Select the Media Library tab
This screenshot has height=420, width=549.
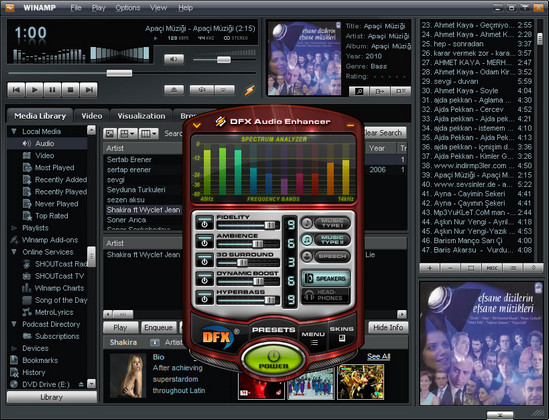tap(40, 116)
